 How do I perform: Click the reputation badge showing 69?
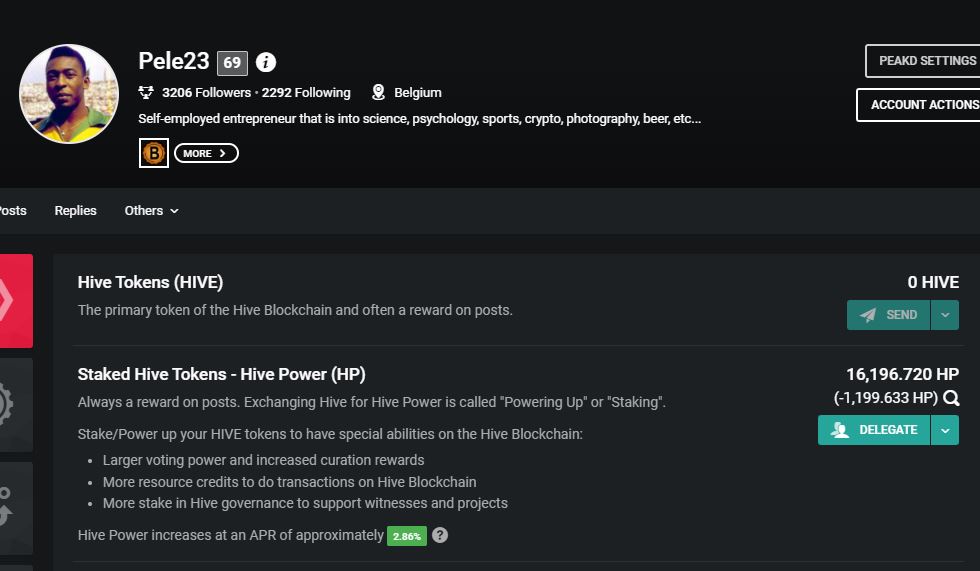coord(232,62)
